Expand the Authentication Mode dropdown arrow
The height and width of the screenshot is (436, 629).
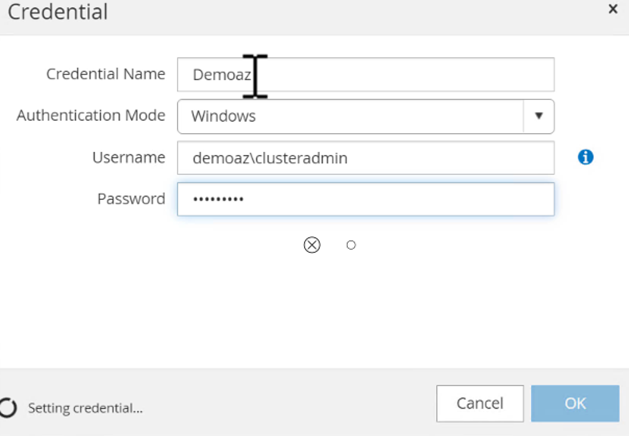pos(539,116)
